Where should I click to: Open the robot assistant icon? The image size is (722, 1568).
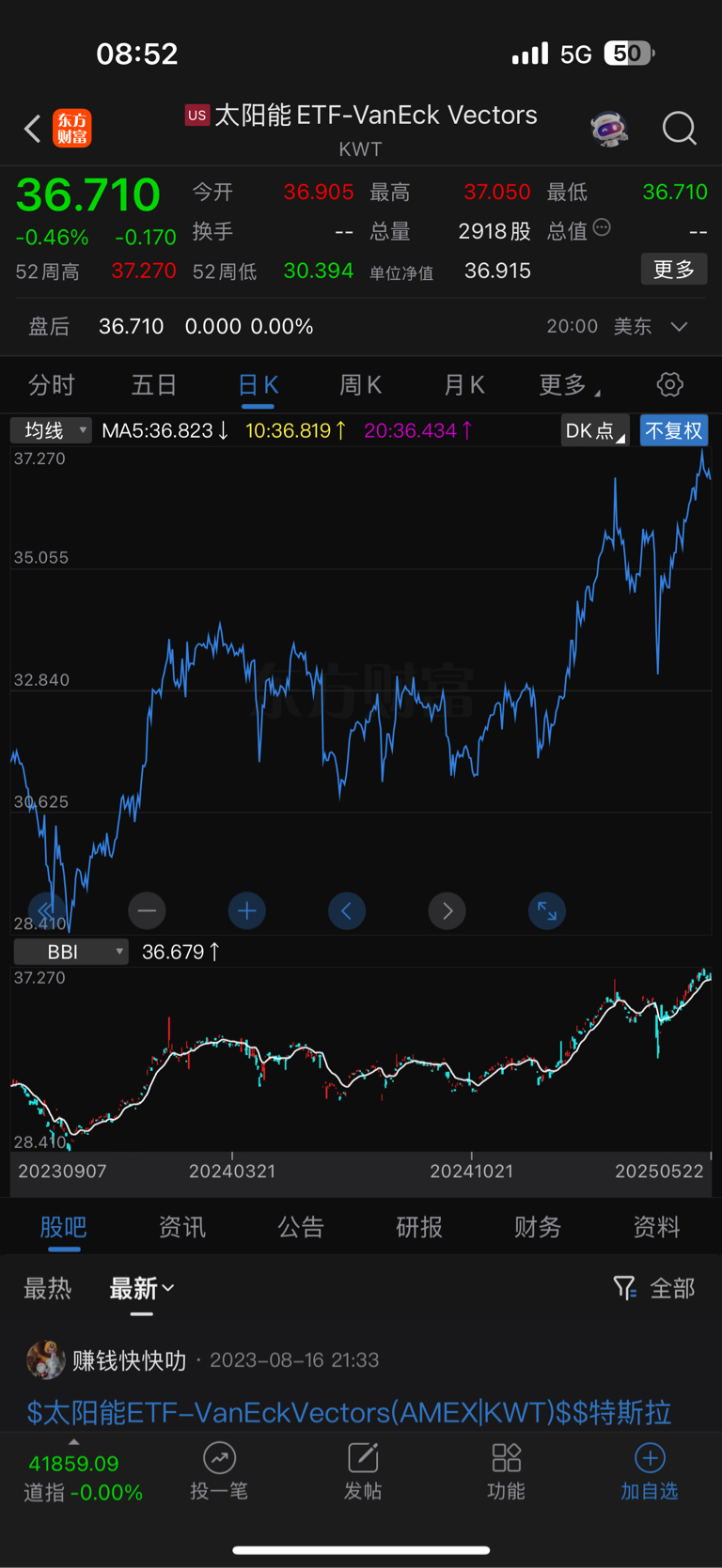pyautogui.click(x=609, y=129)
